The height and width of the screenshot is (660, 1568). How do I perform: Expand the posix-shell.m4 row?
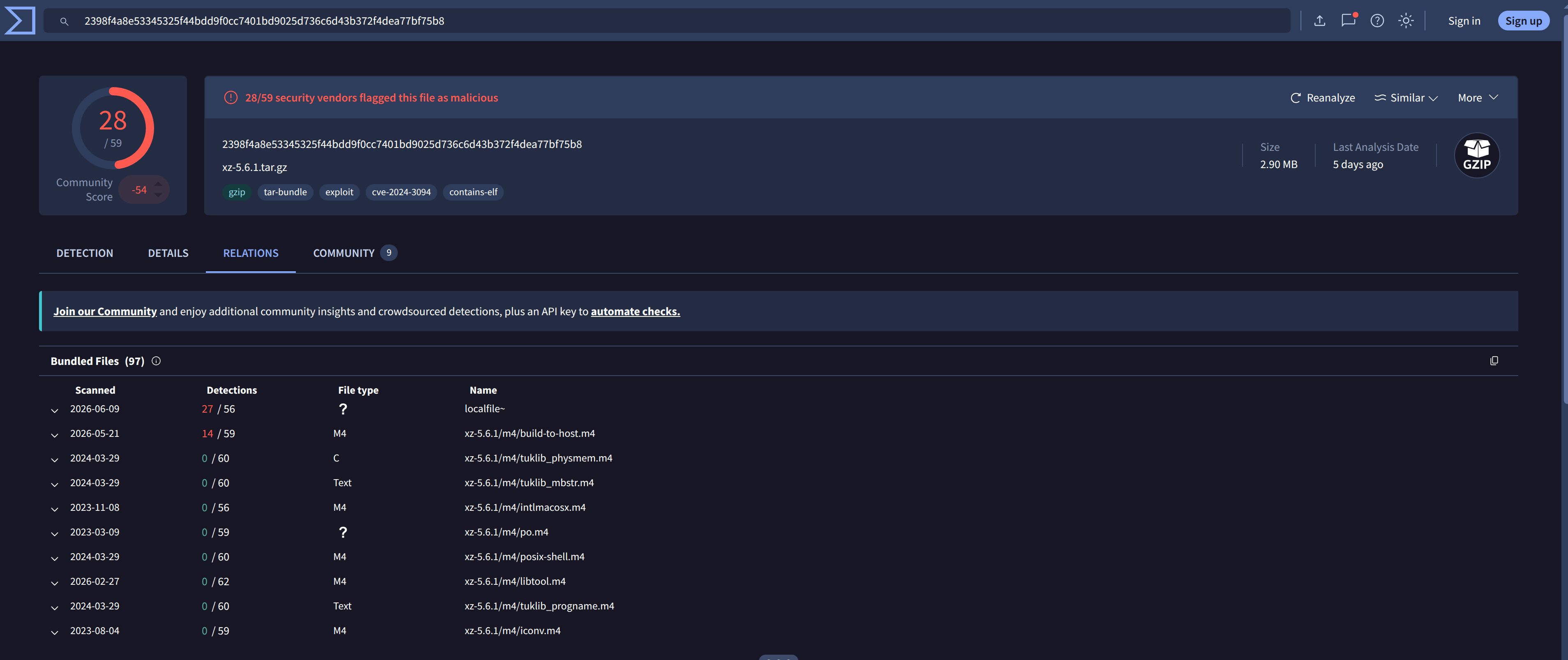55,558
